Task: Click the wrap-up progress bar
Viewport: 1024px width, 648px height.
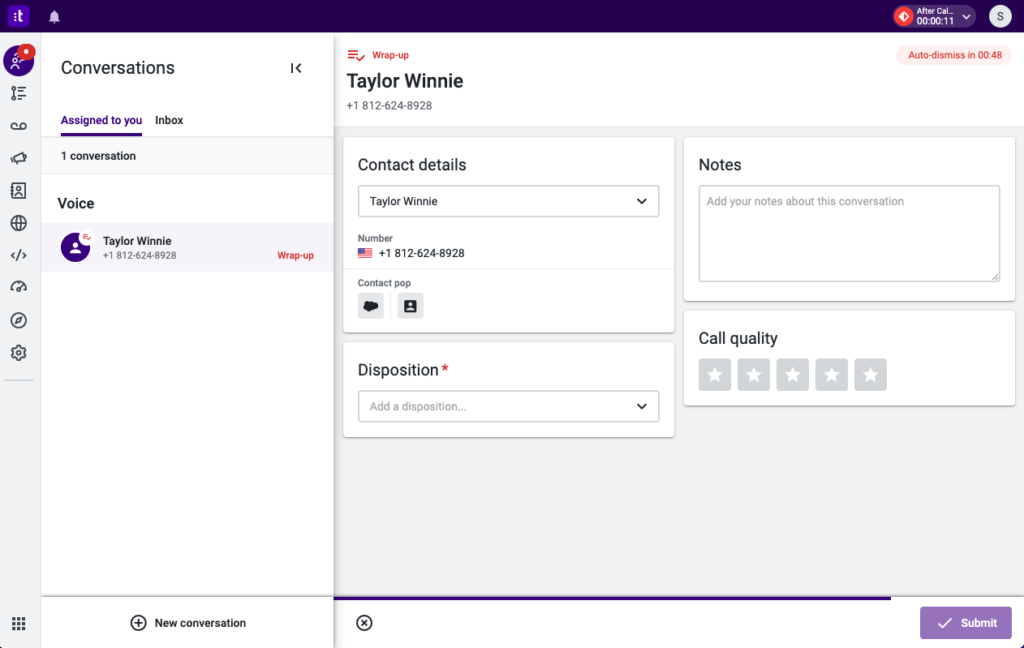Action: (613, 598)
